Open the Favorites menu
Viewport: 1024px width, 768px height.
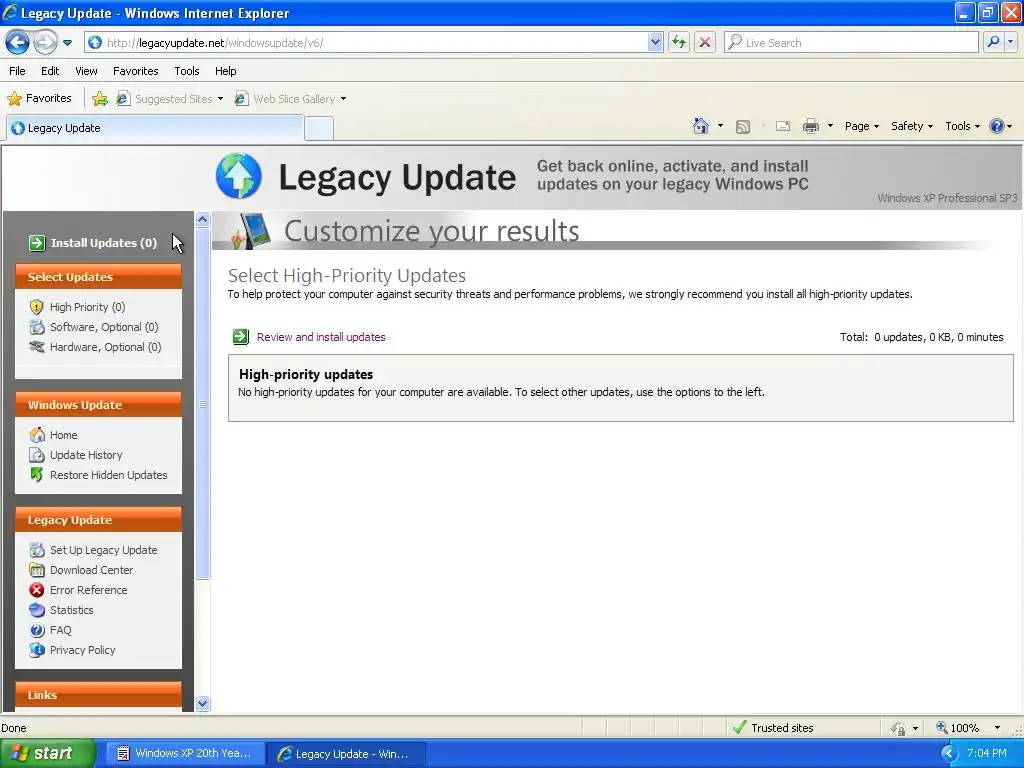(x=136, y=71)
